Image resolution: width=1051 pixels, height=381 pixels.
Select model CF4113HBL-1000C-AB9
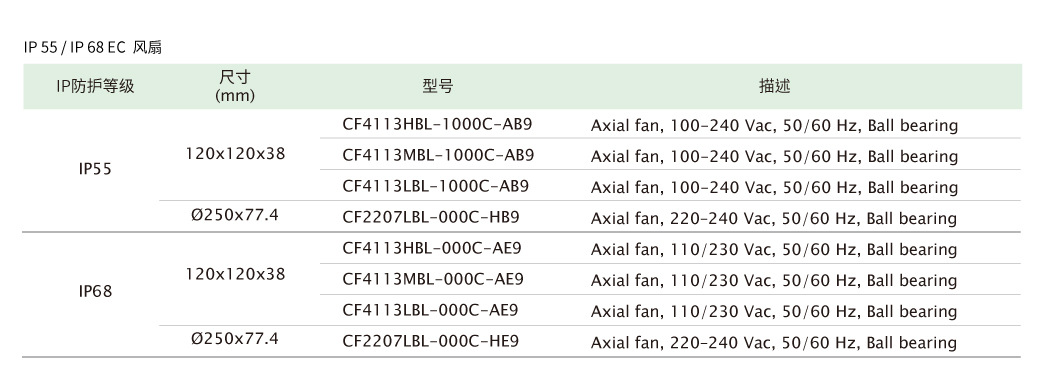click(x=437, y=124)
